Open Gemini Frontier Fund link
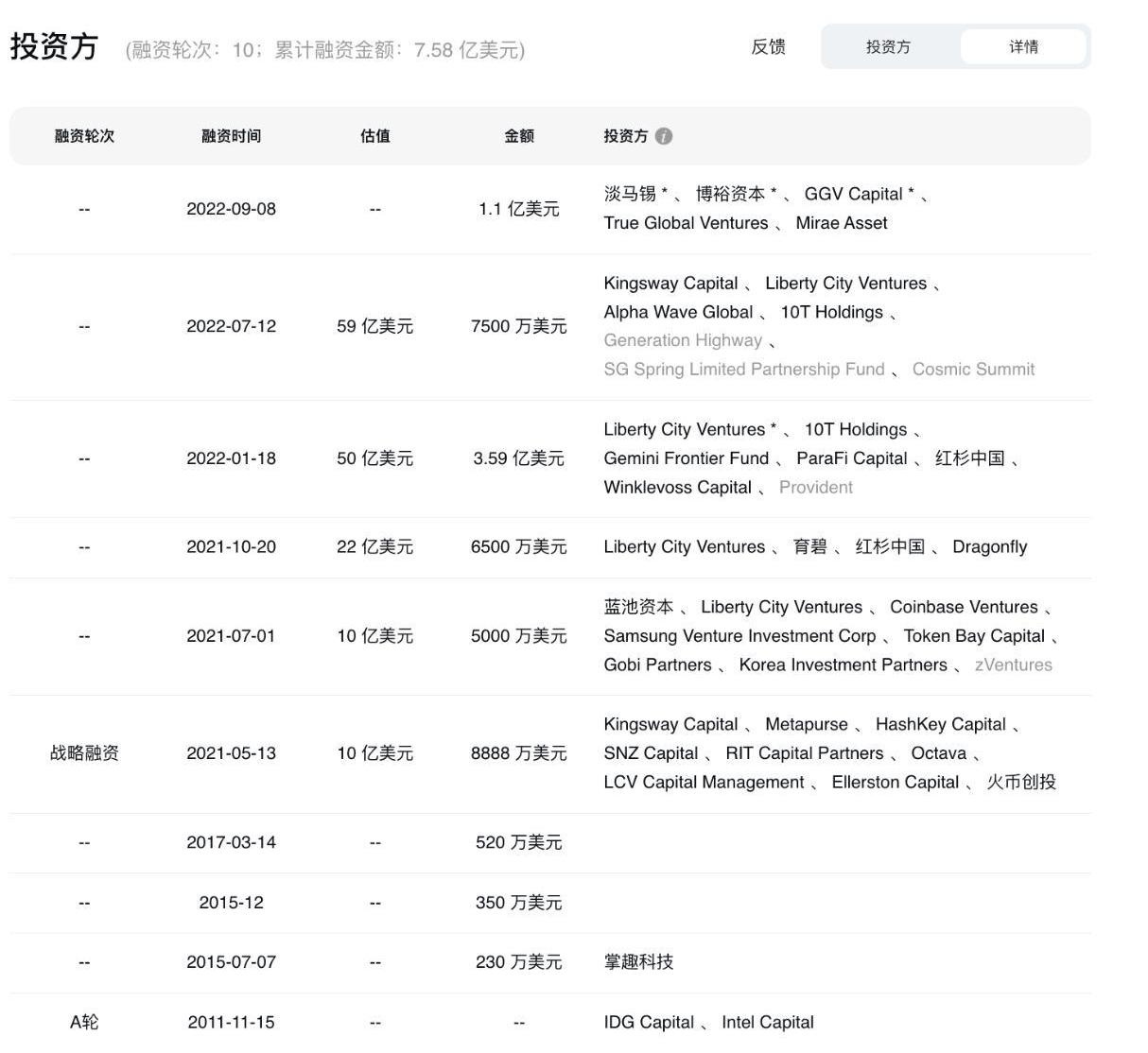The width and height of the screenshot is (1148, 1053). coord(686,458)
